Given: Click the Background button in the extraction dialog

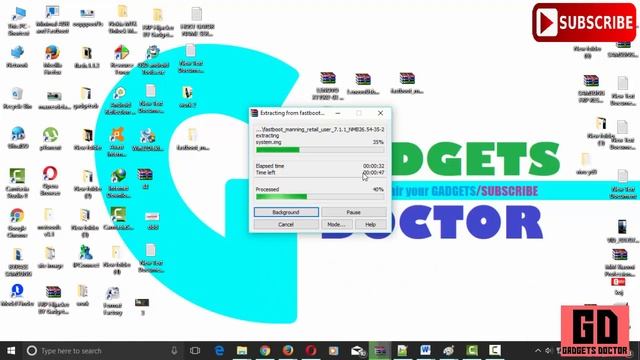Looking at the screenshot, I should pos(286,212).
